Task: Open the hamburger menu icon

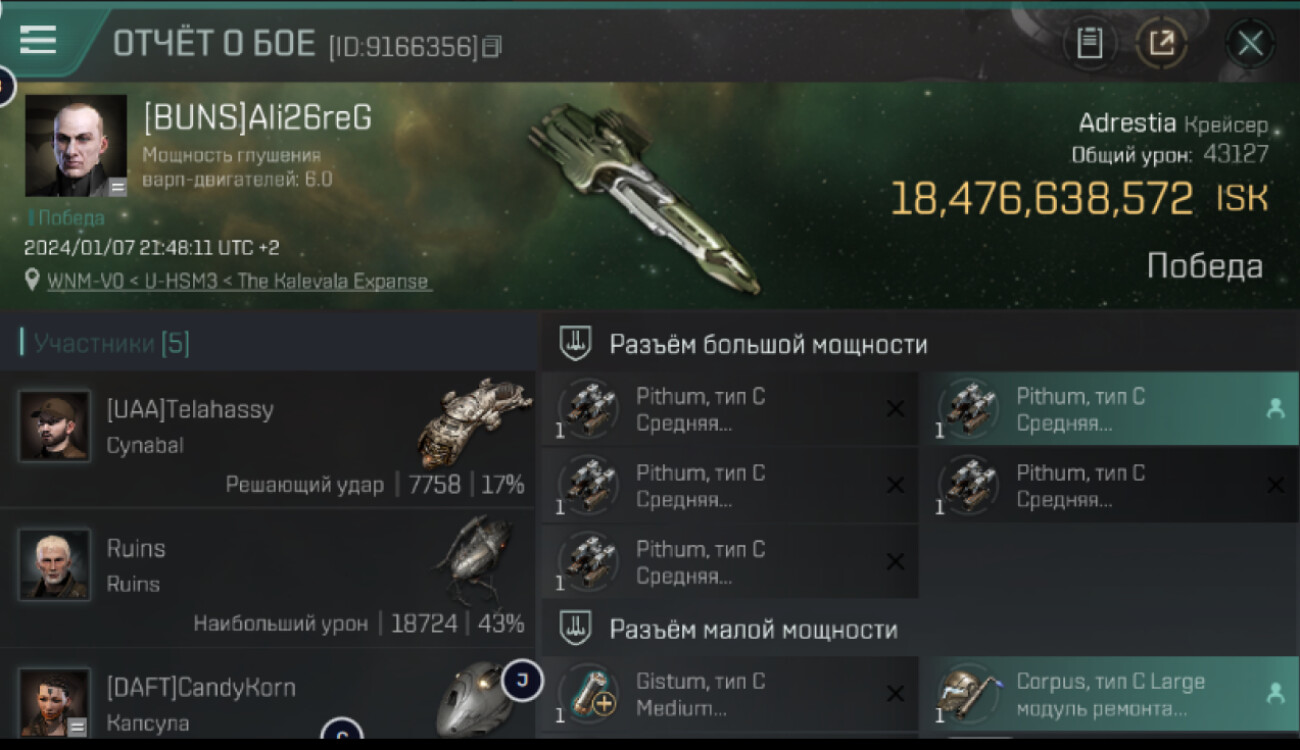Action: (38, 40)
